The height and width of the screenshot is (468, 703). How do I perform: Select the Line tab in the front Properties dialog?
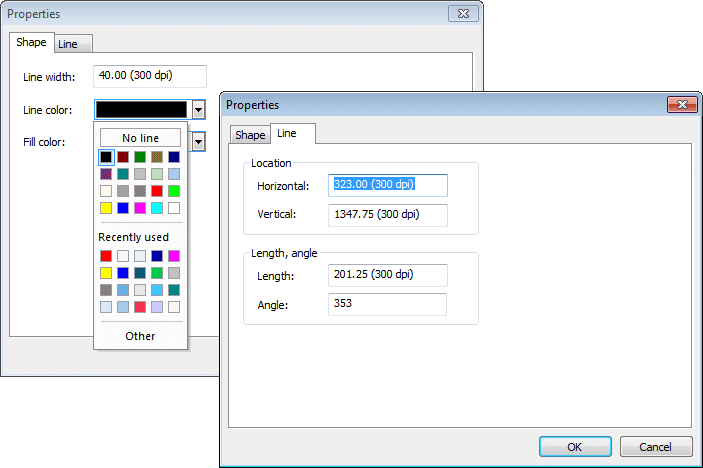coord(293,134)
